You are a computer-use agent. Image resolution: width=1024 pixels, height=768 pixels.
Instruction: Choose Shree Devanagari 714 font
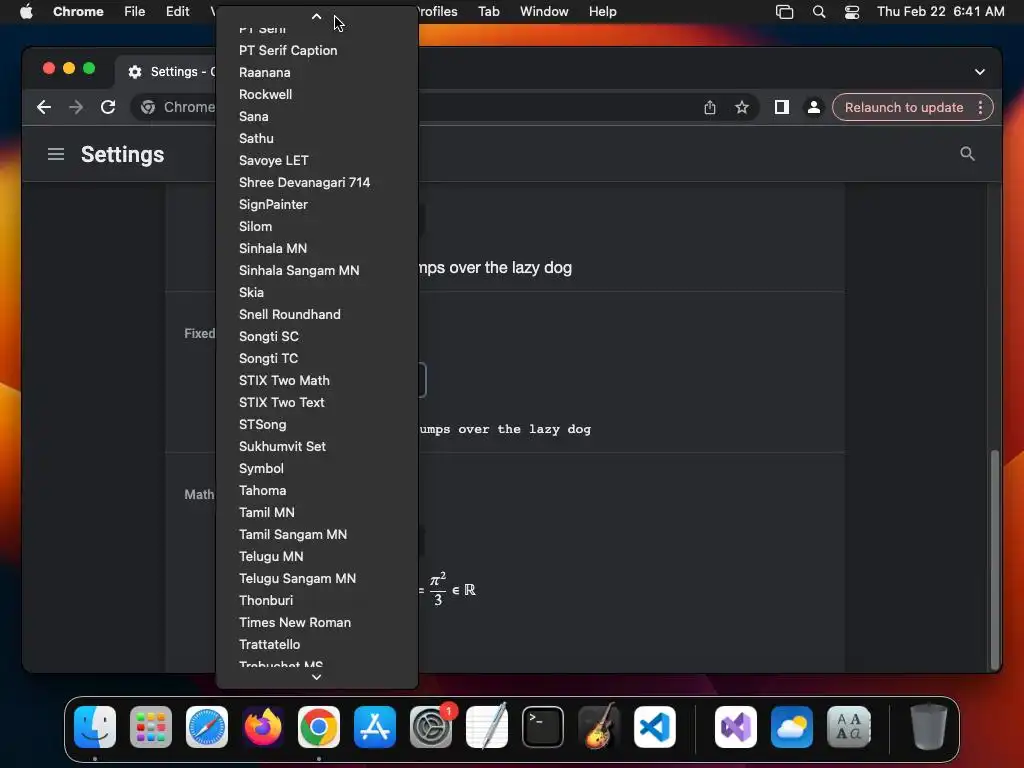coord(317,182)
